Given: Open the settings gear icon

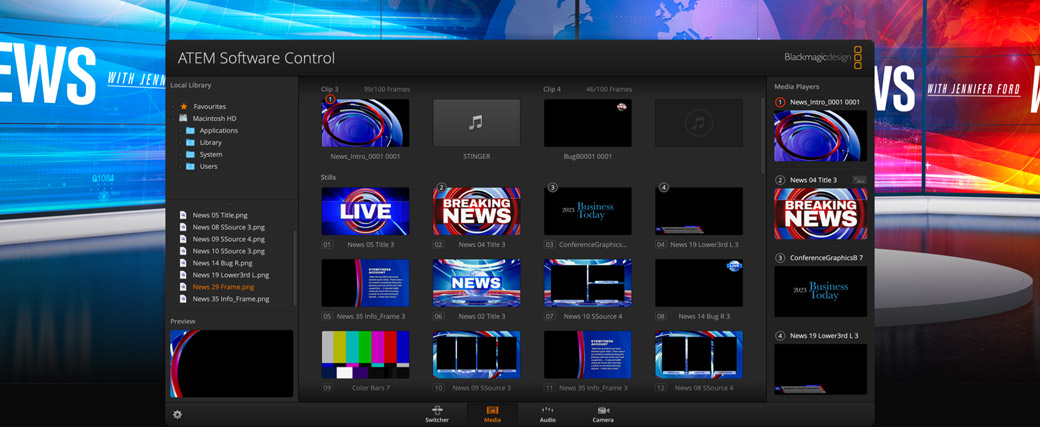Looking at the screenshot, I should tap(178, 414).
